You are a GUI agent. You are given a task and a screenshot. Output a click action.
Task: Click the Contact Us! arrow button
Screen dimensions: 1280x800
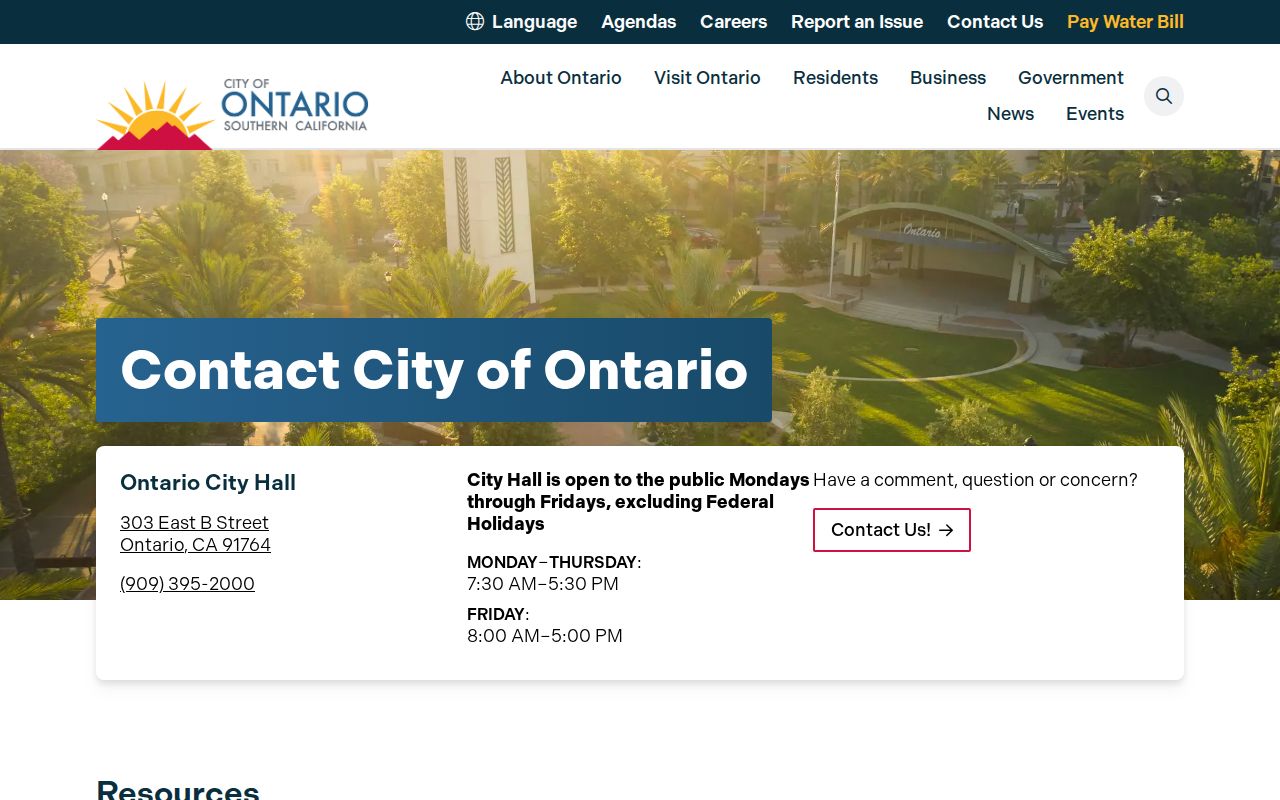[892, 530]
